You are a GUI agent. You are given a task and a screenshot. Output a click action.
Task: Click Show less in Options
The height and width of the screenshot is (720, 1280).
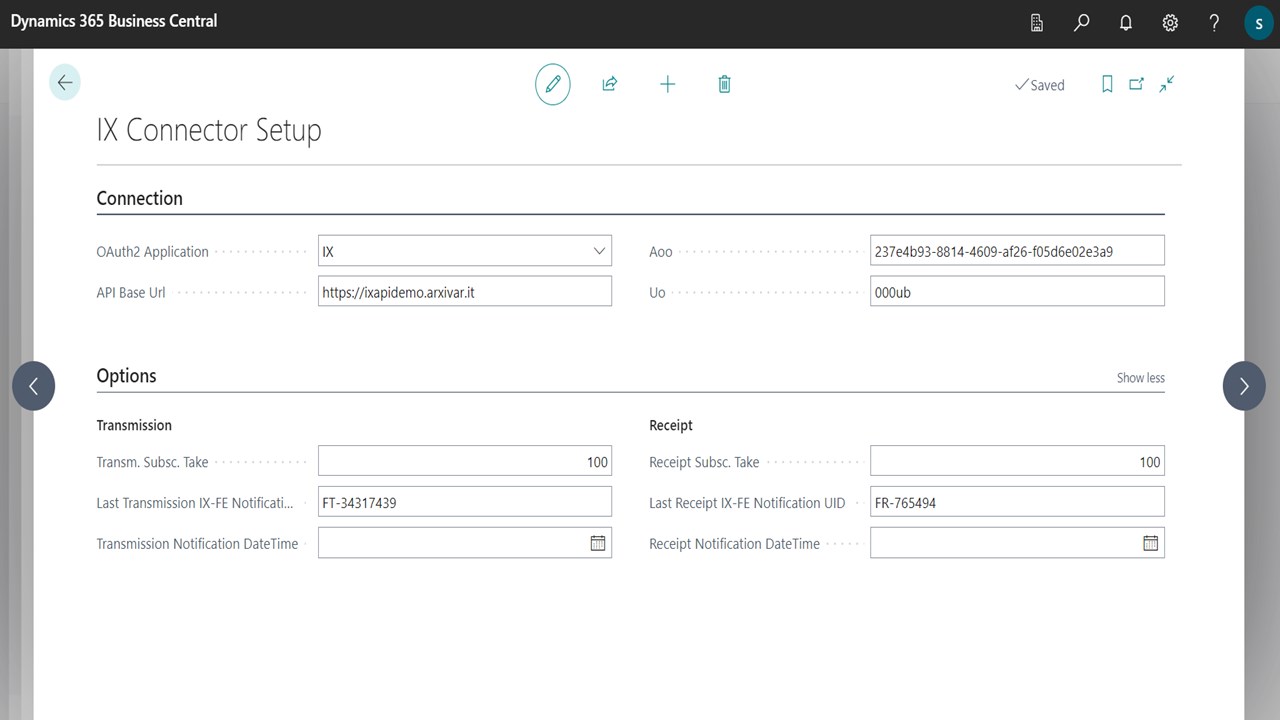tap(1141, 378)
